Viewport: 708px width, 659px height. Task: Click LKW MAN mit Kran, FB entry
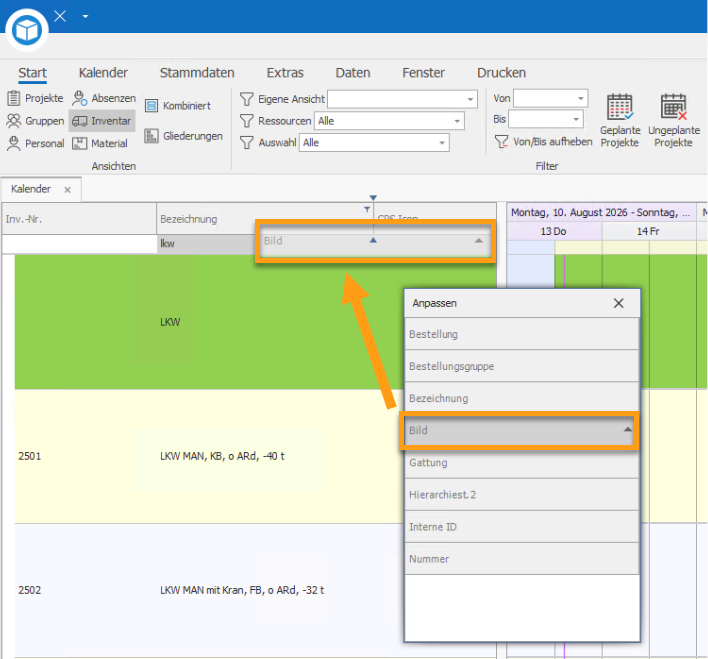tap(242, 590)
